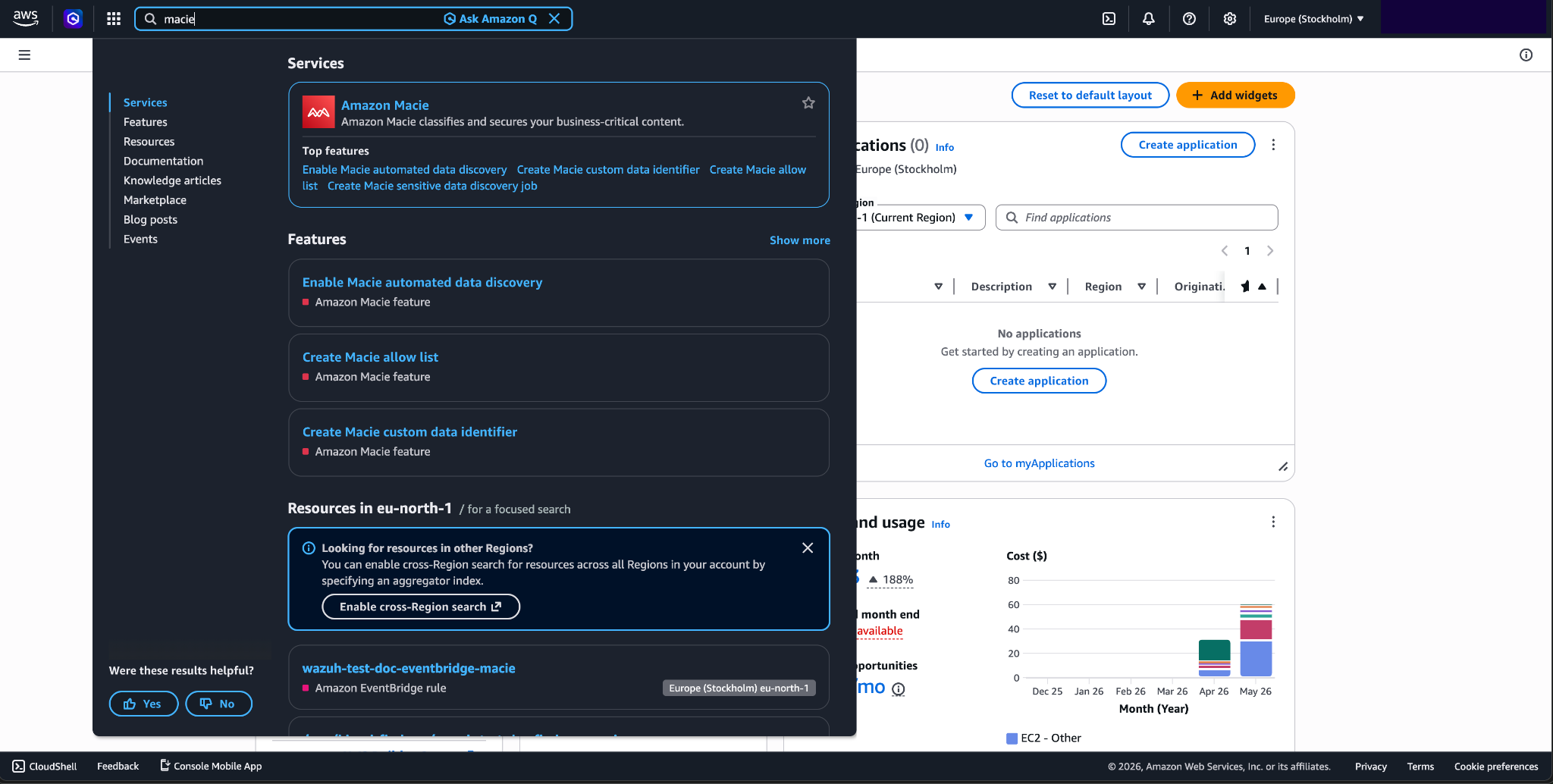This screenshot has height=784, width=1553.
Task: Select Documentation in the search categories list
Action: coord(163,161)
